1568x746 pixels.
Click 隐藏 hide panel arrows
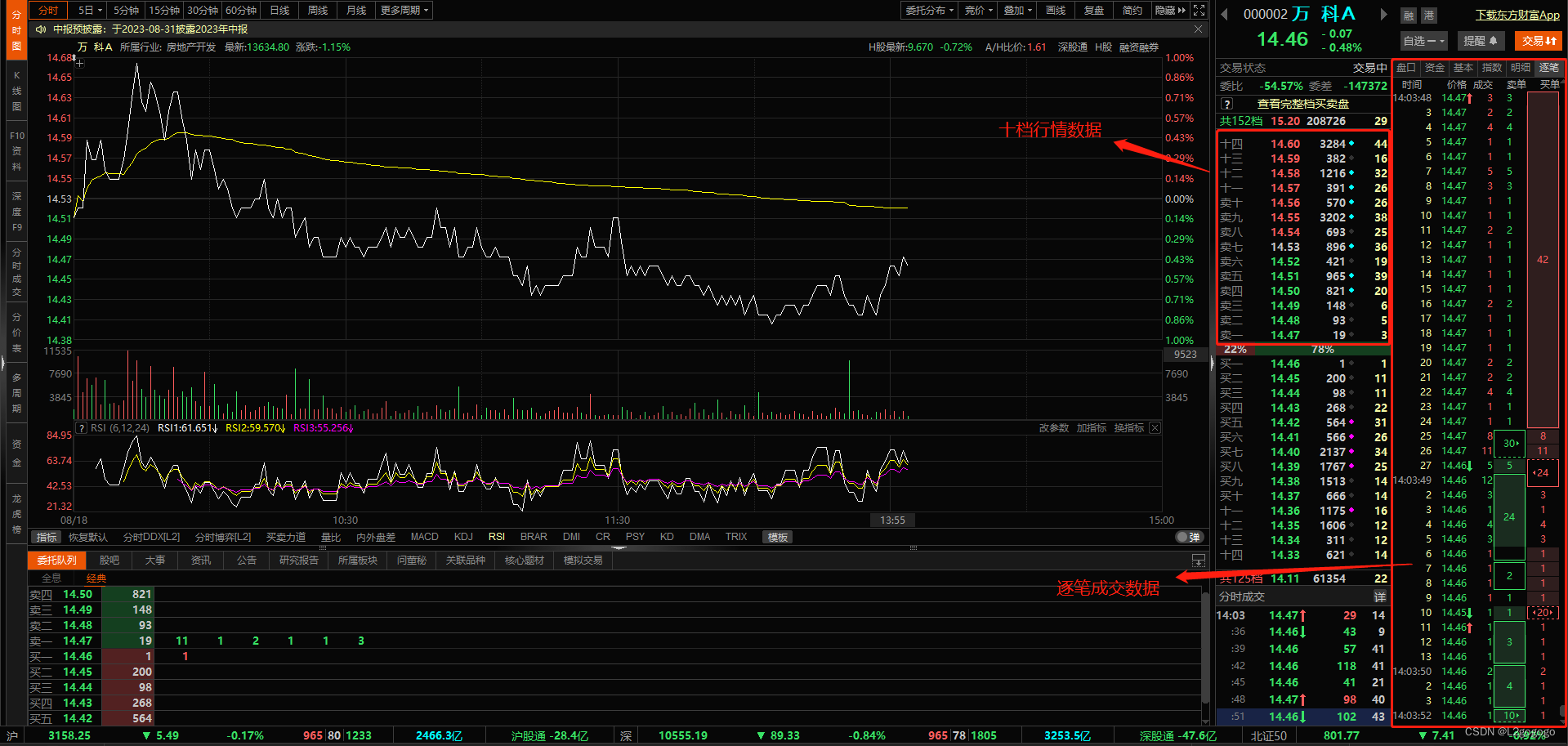click(1170, 11)
